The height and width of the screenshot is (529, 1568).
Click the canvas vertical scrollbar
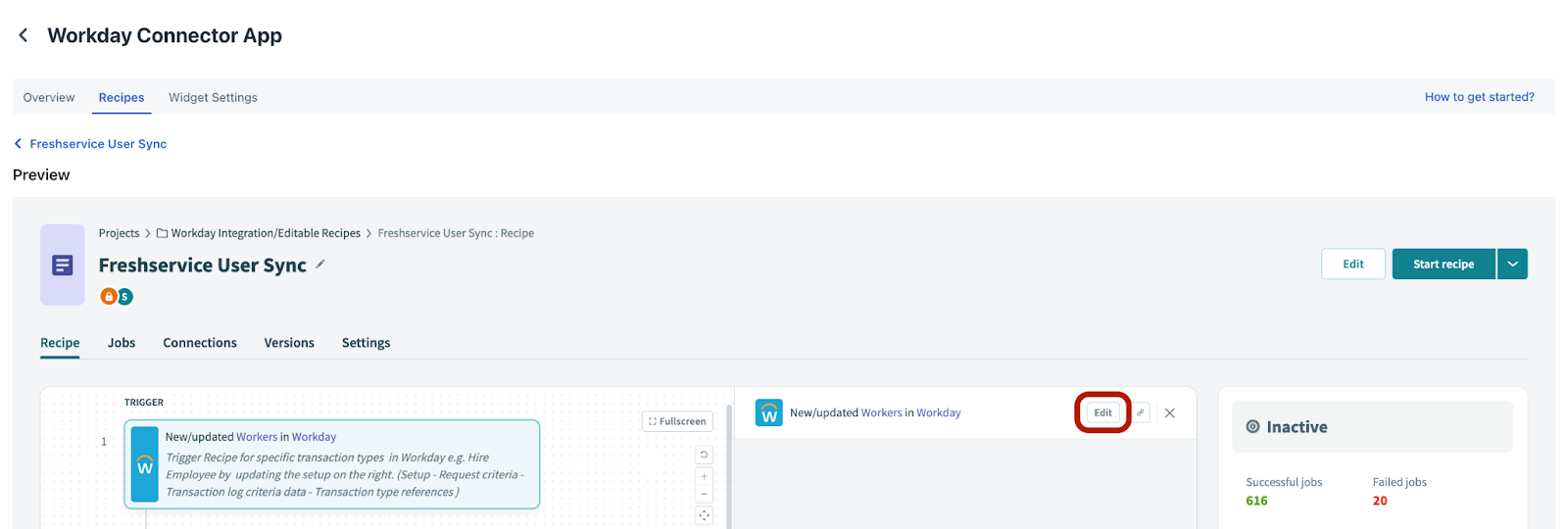729,465
